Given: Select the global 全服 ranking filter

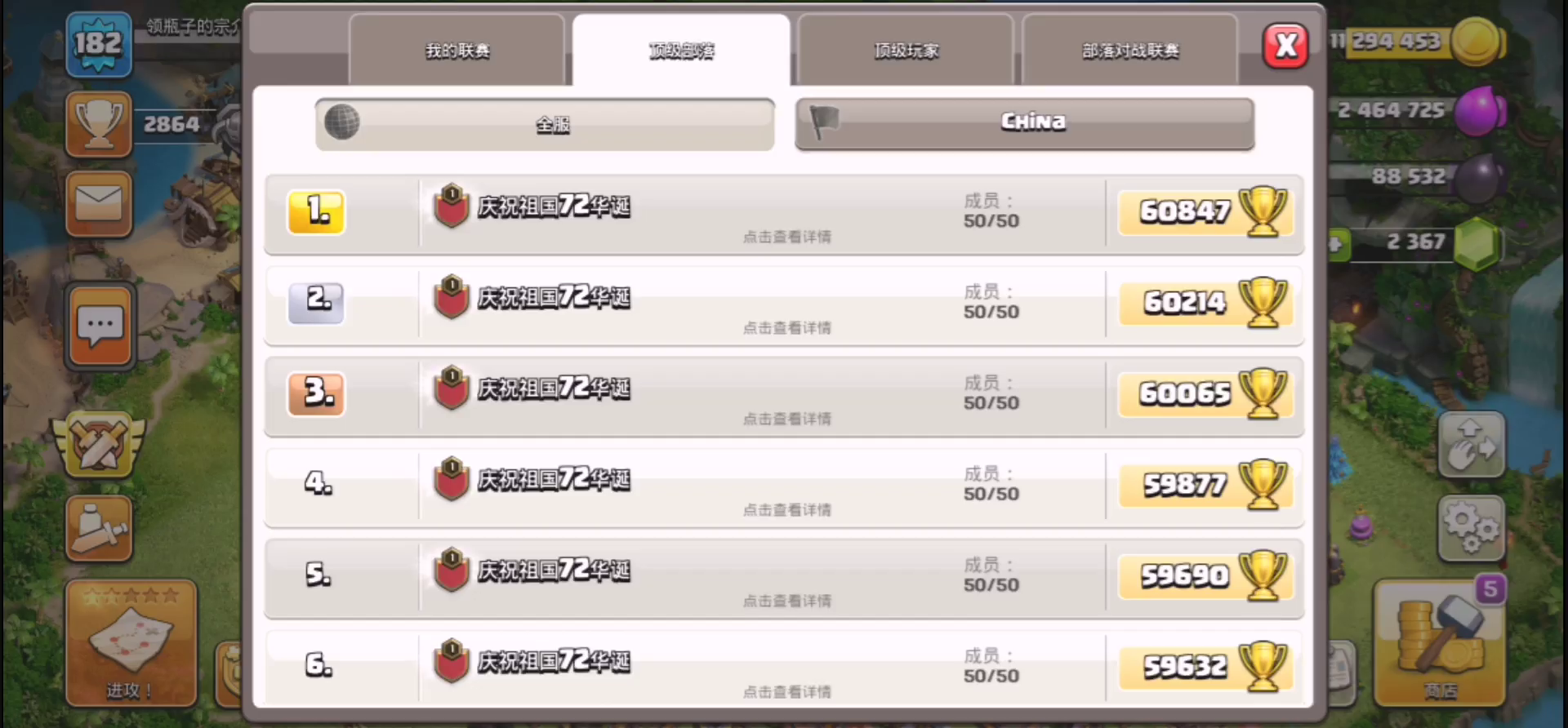Looking at the screenshot, I should click(x=545, y=124).
